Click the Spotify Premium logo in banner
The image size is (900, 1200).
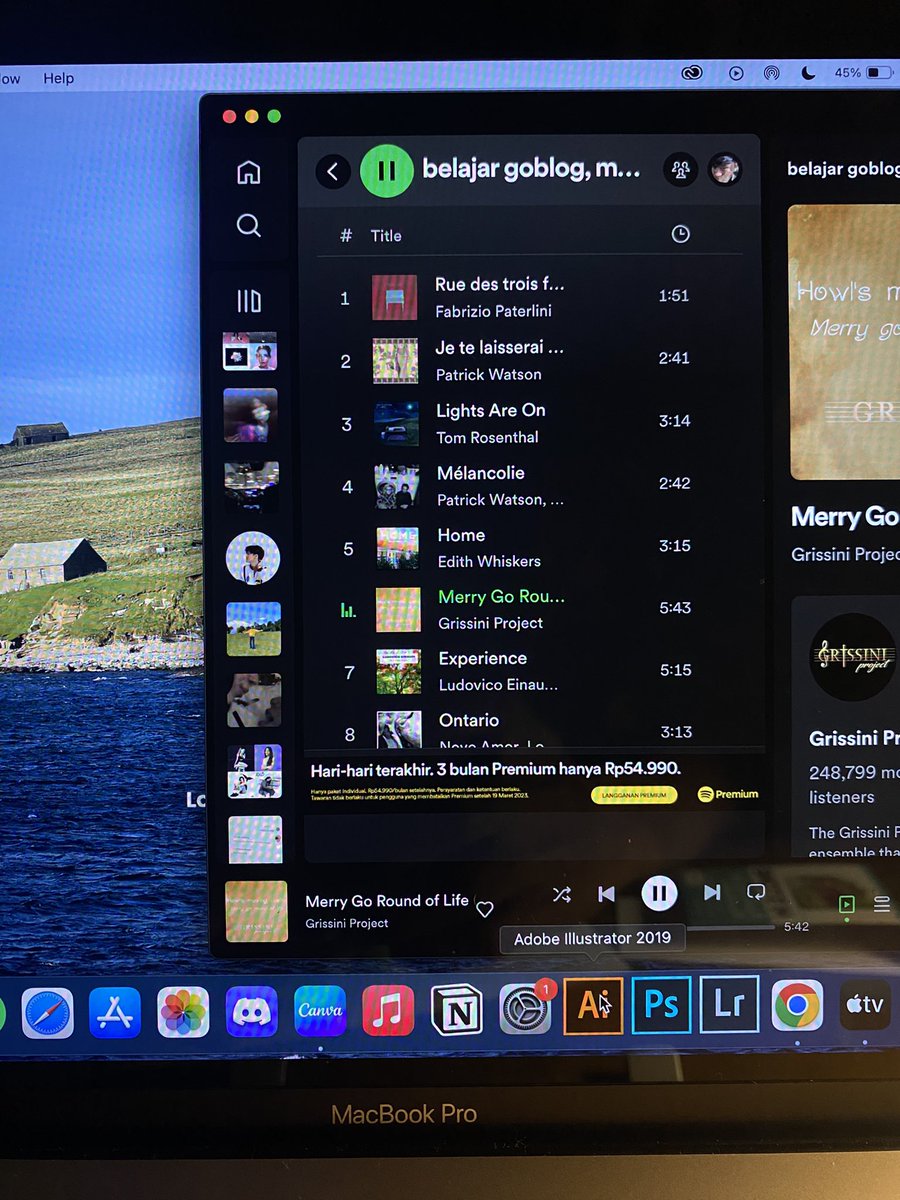(x=728, y=794)
